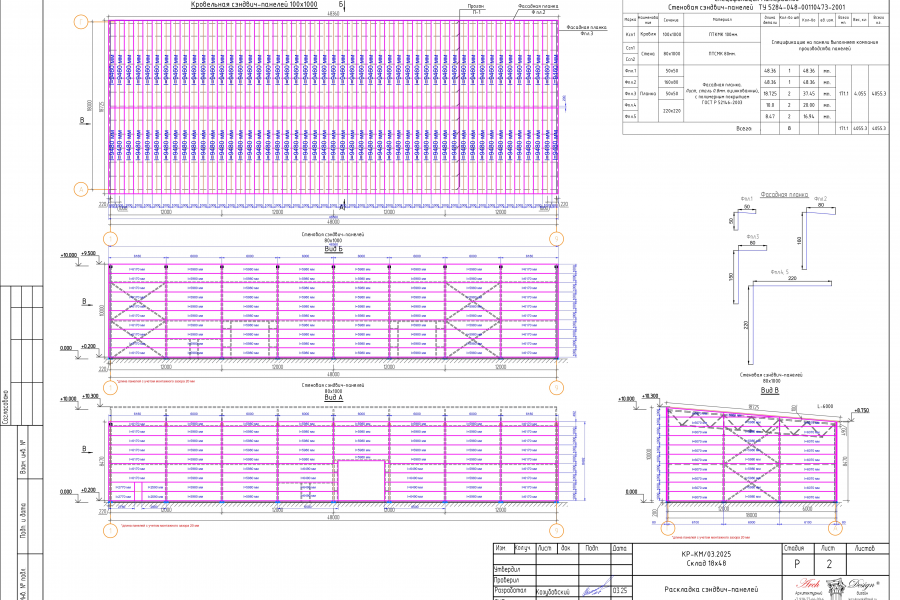The height and width of the screenshot is (600, 900).
Task: Select the door opening rectangle in Вид А
Action: 361,481
